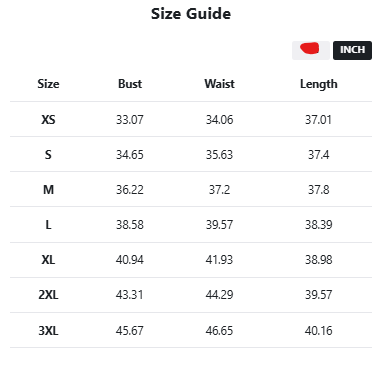The image size is (386, 375).
Task: Select the S size row label
Action: click(48, 155)
